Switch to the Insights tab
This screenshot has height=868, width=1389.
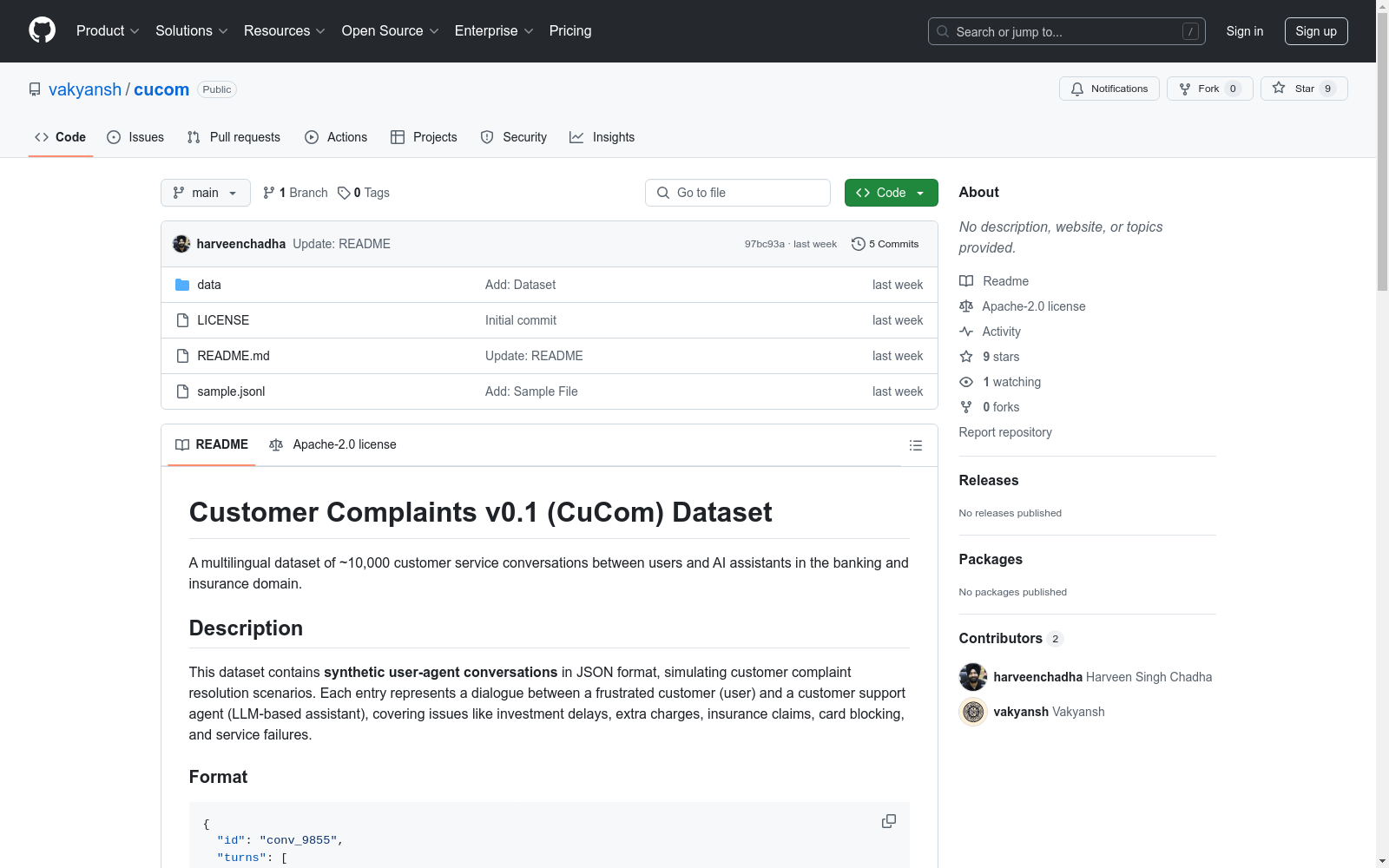click(x=602, y=137)
